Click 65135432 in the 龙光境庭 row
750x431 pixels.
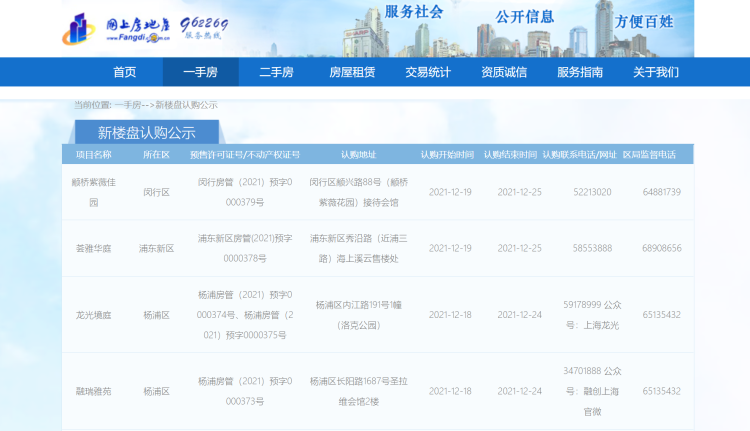click(662, 315)
